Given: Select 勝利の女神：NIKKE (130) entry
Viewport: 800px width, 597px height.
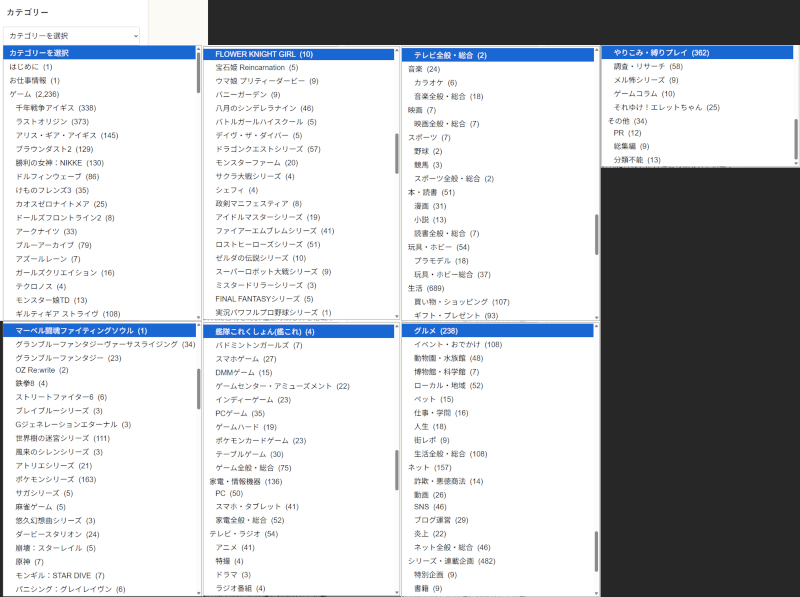Looking at the screenshot, I should 99,163.
